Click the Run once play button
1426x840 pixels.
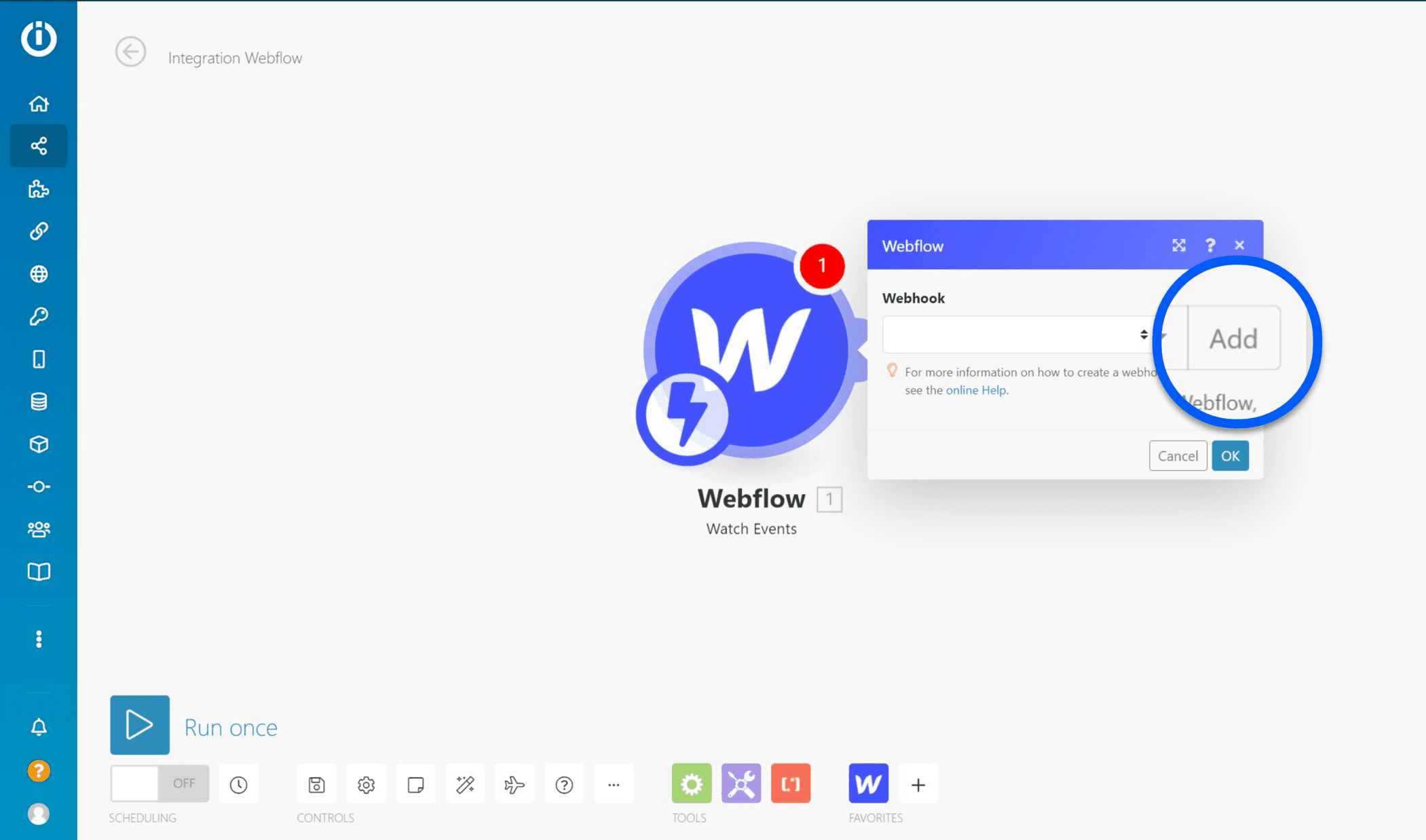pyautogui.click(x=140, y=725)
